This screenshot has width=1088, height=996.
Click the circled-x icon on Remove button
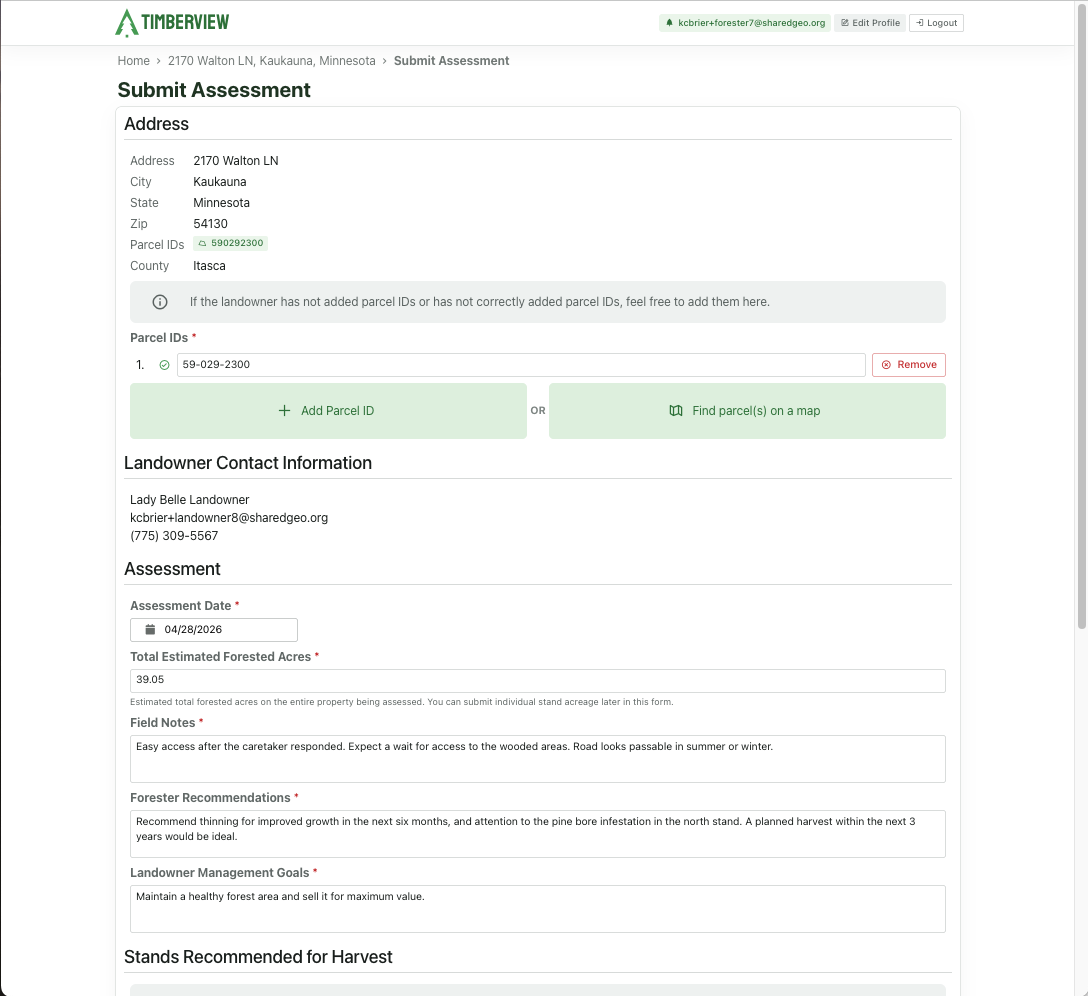coord(886,365)
